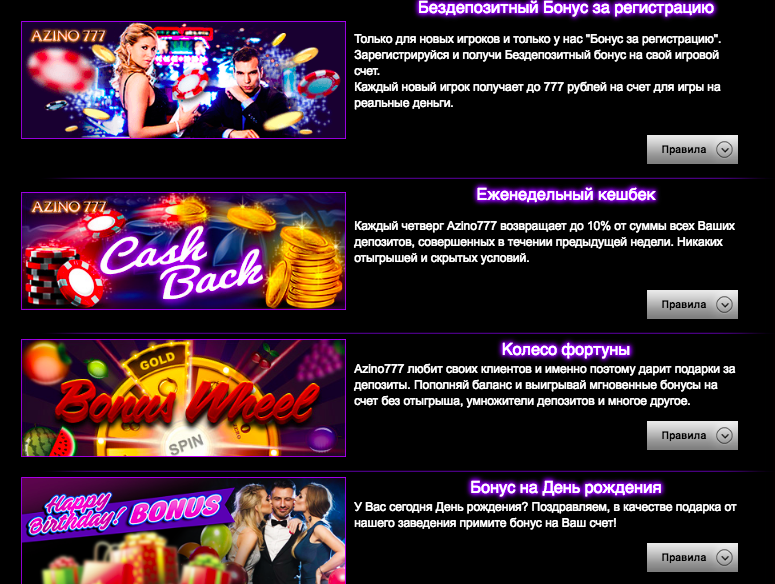Screen dimensions: 775x584
Task: Click the Bonus Wheel banner image
Action: pyautogui.click(x=183, y=398)
